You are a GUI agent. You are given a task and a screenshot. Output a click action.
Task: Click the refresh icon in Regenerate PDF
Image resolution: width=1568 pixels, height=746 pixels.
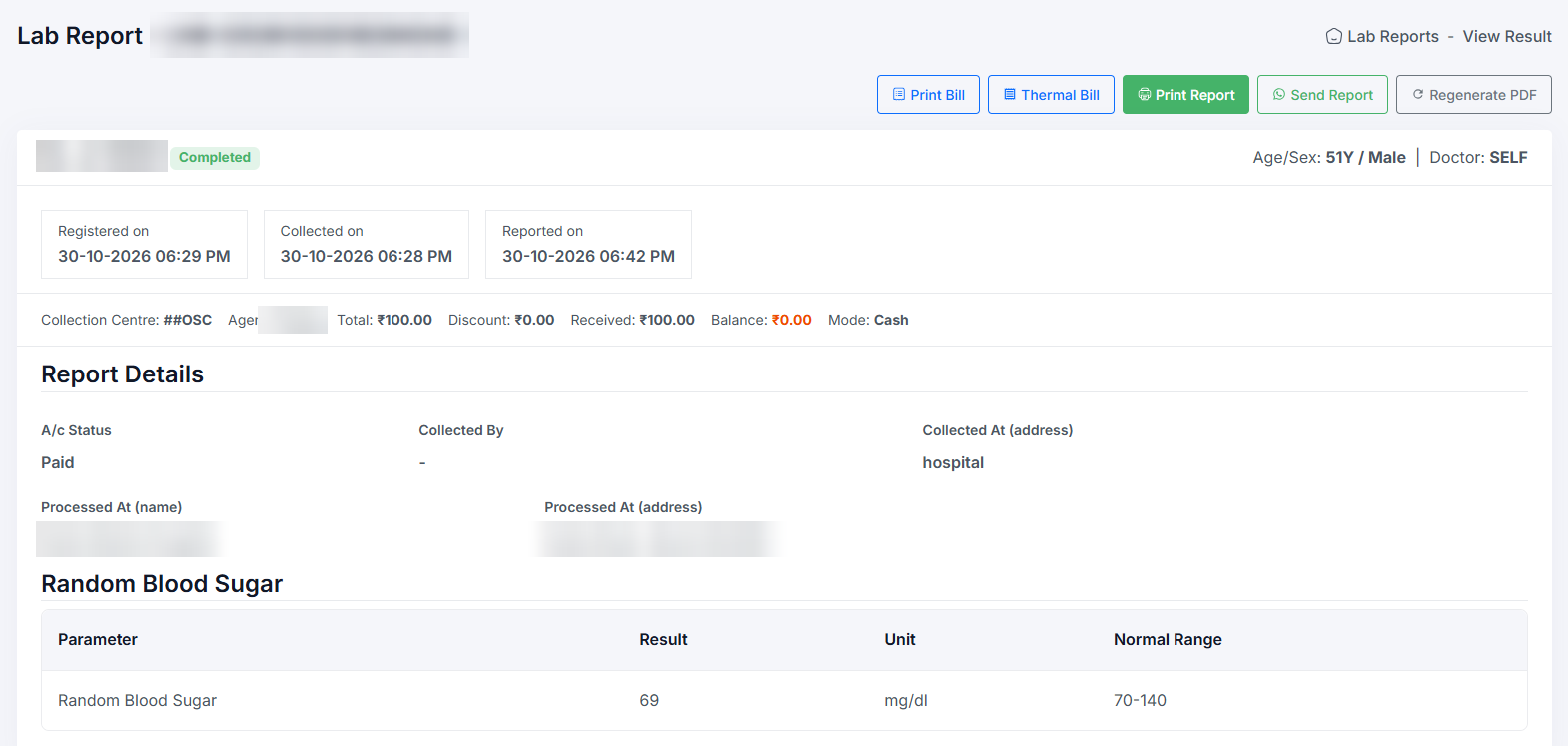point(1418,94)
